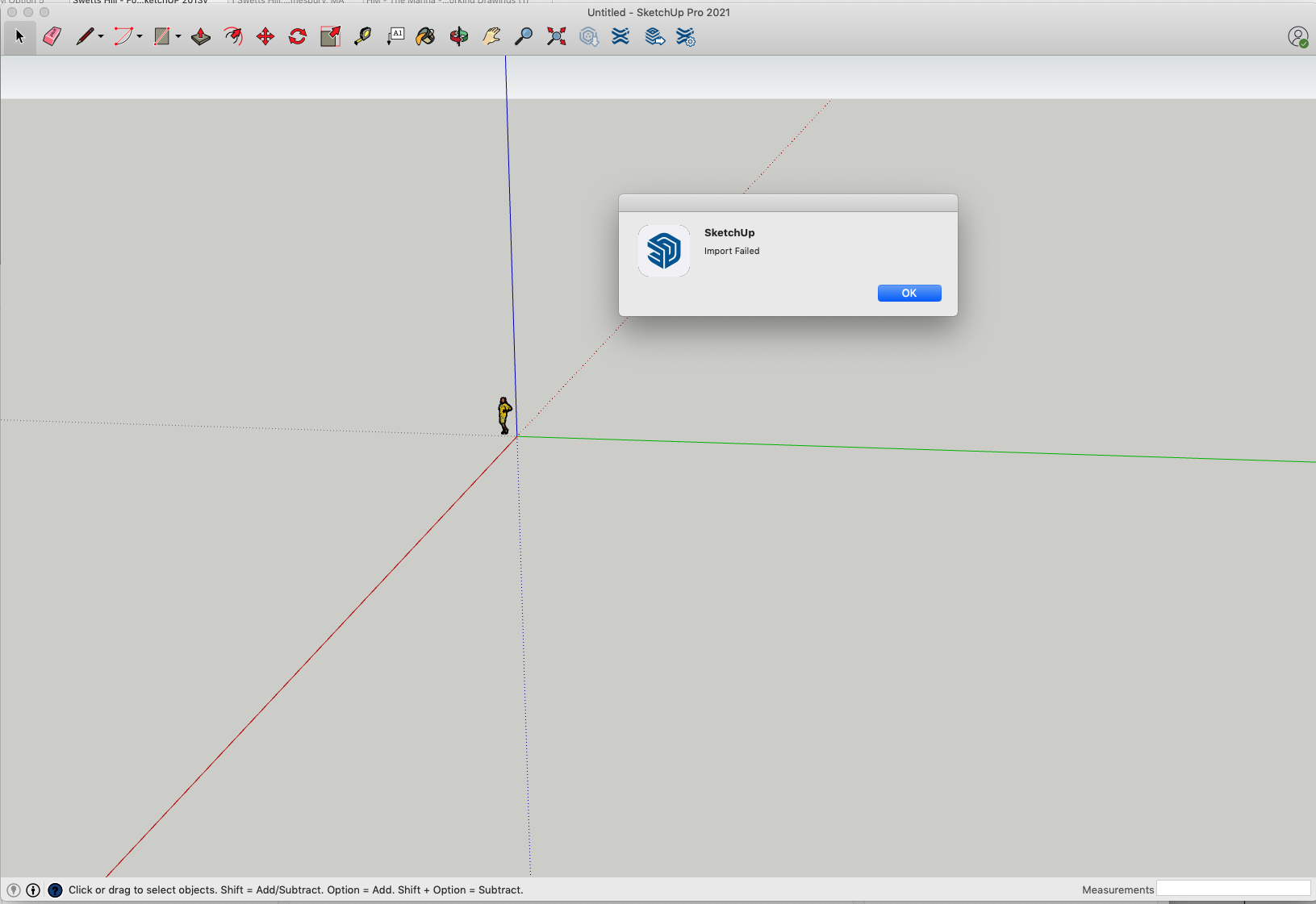The width and height of the screenshot is (1316, 904).
Task: Click the Zoom Extents icon
Action: pyautogui.click(x=556, y=36)
